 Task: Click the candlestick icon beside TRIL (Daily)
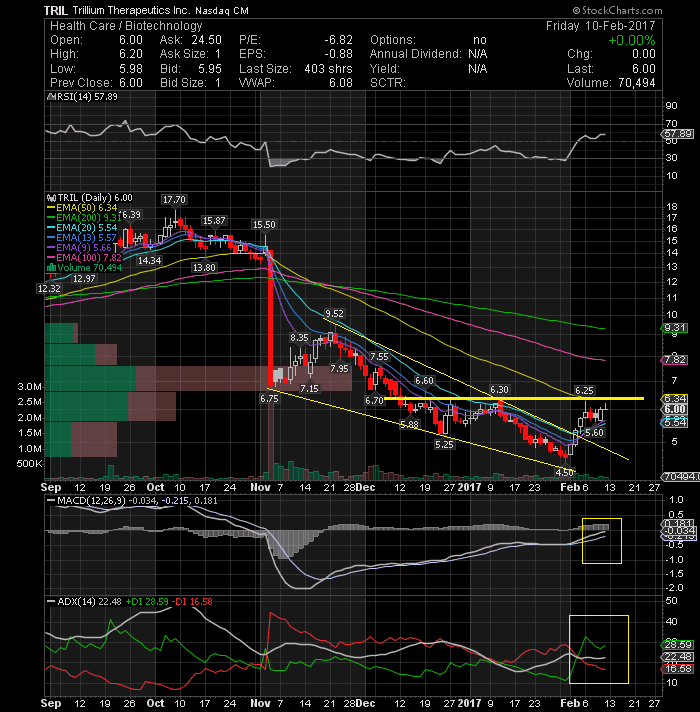[51, 198]
